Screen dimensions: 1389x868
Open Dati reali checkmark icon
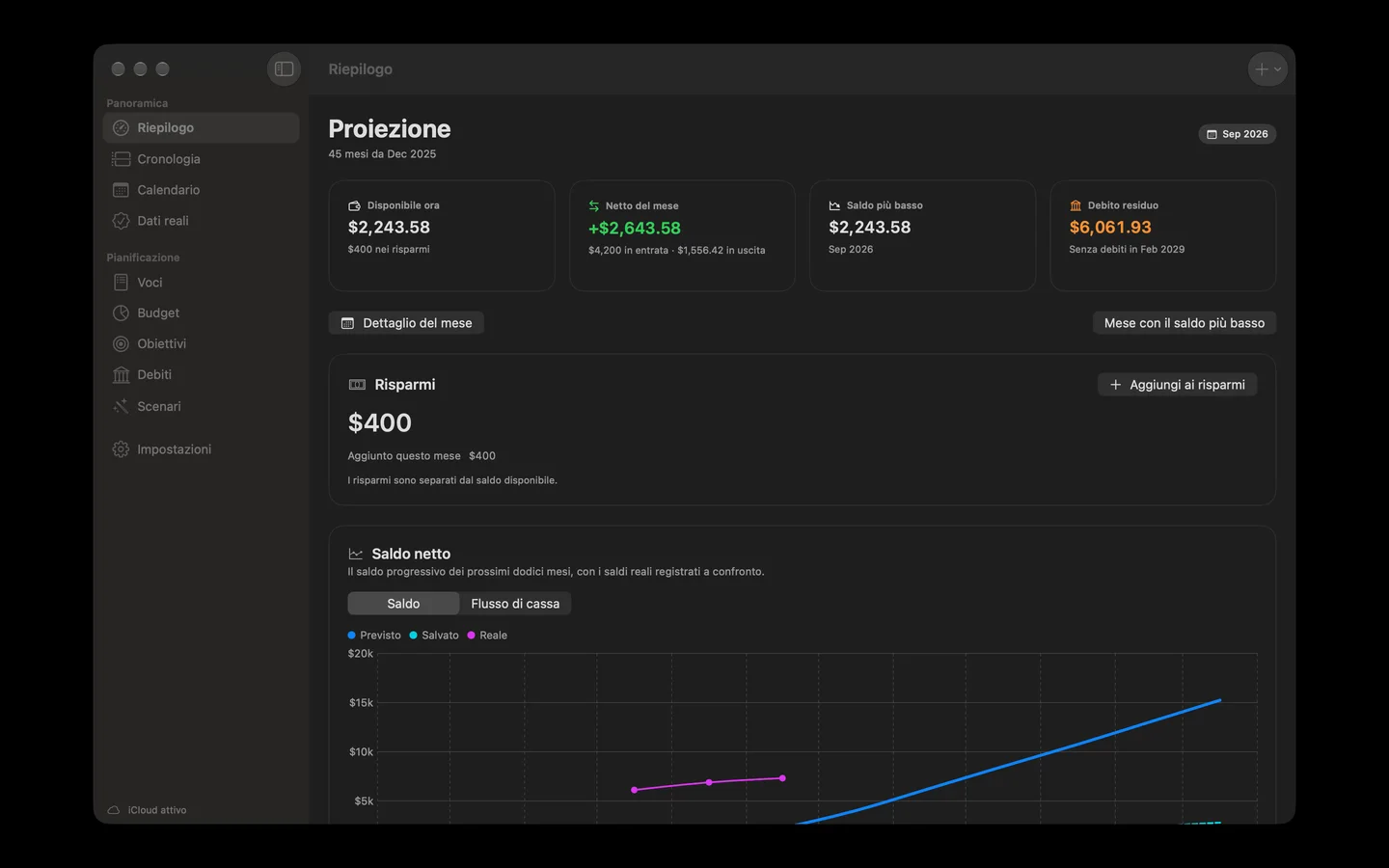121,221
